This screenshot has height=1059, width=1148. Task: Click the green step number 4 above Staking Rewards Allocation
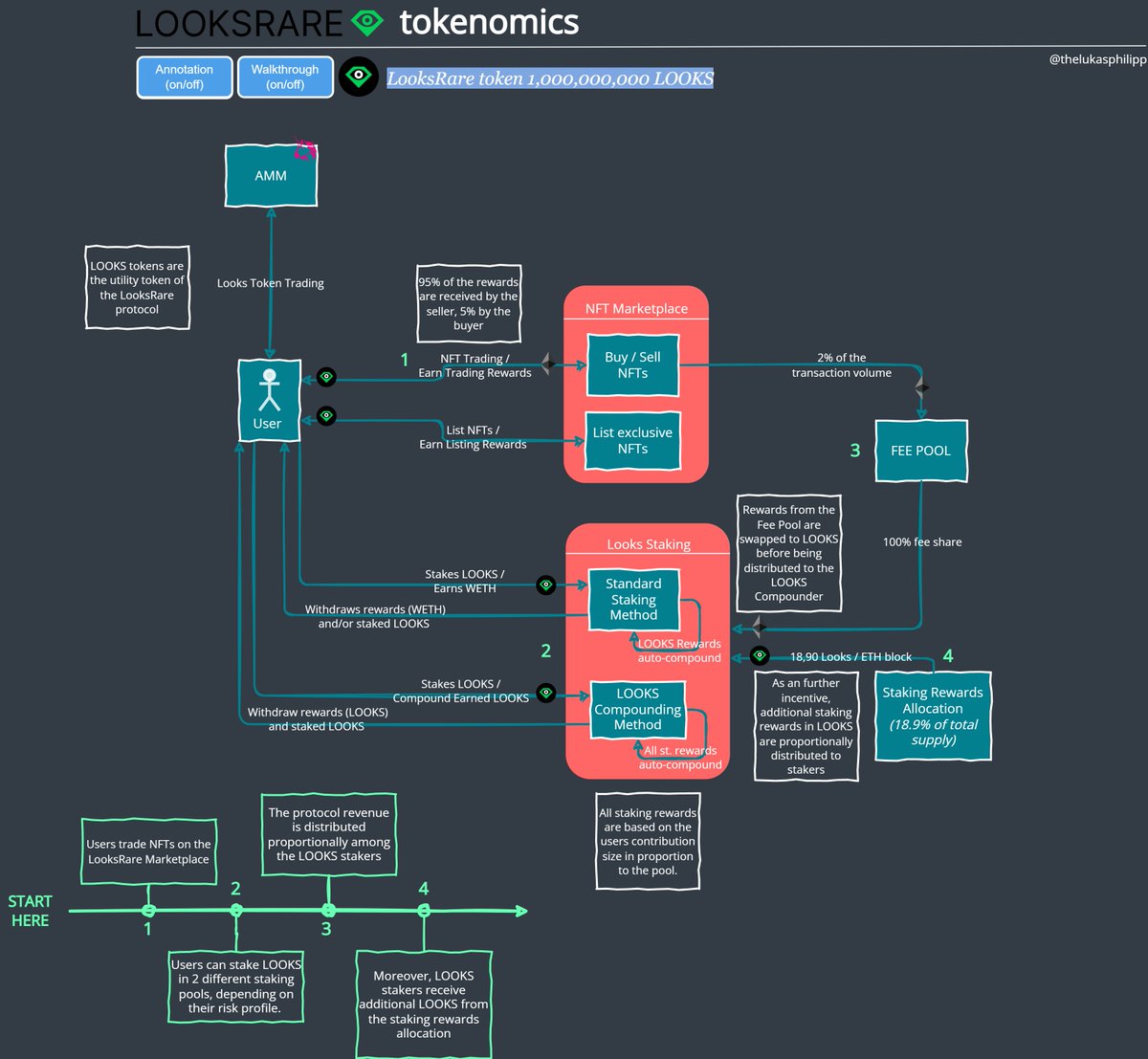(x=948, y=655)
